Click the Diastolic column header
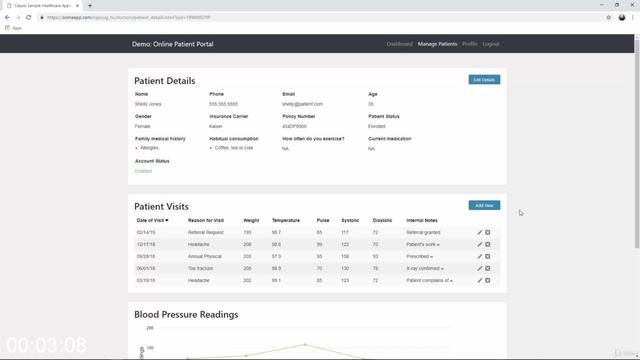 (x=382, y=220)
